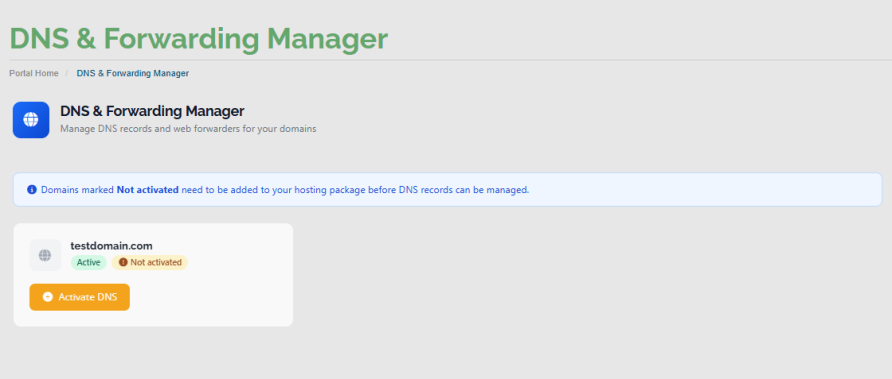Select the DNS & Forwarding Manager breadcrumb
The width and height of the screenshot is (892, 379).
133,73
